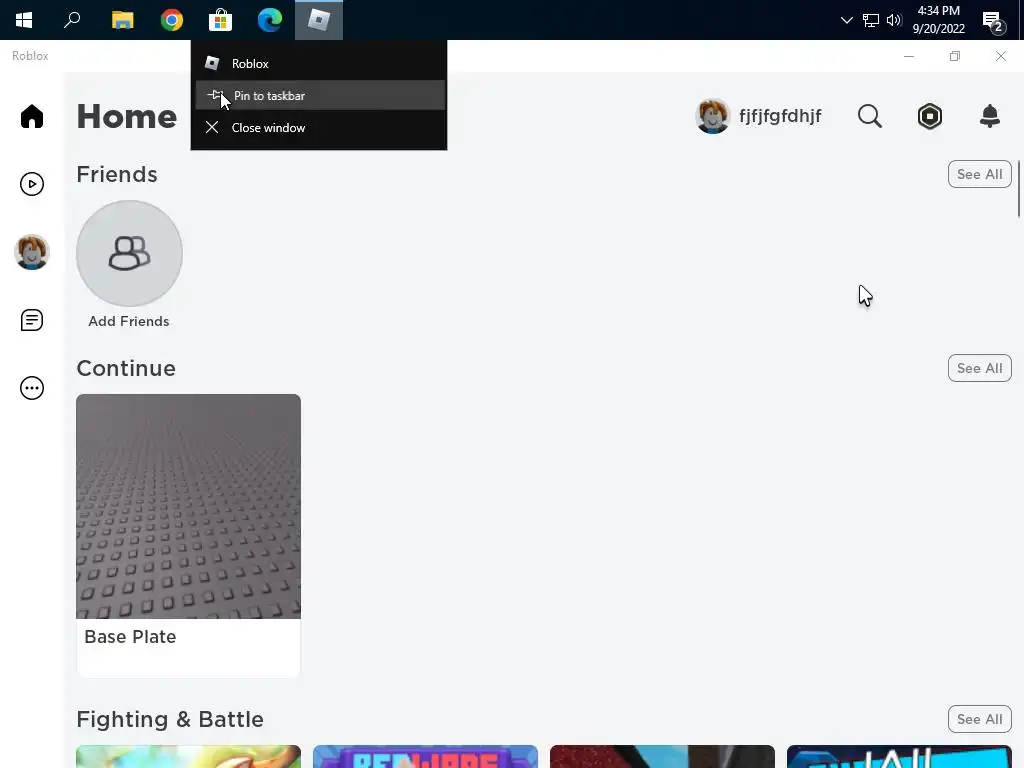Image resolution: width=1024 pixels, height=768 pixels.
Task: Open the chat messages sidebar icon
Action: 31,320
